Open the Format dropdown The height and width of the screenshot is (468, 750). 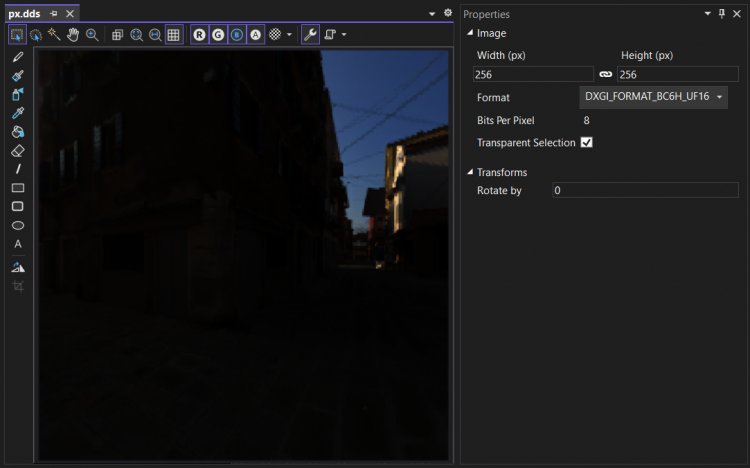coord(653,97)
